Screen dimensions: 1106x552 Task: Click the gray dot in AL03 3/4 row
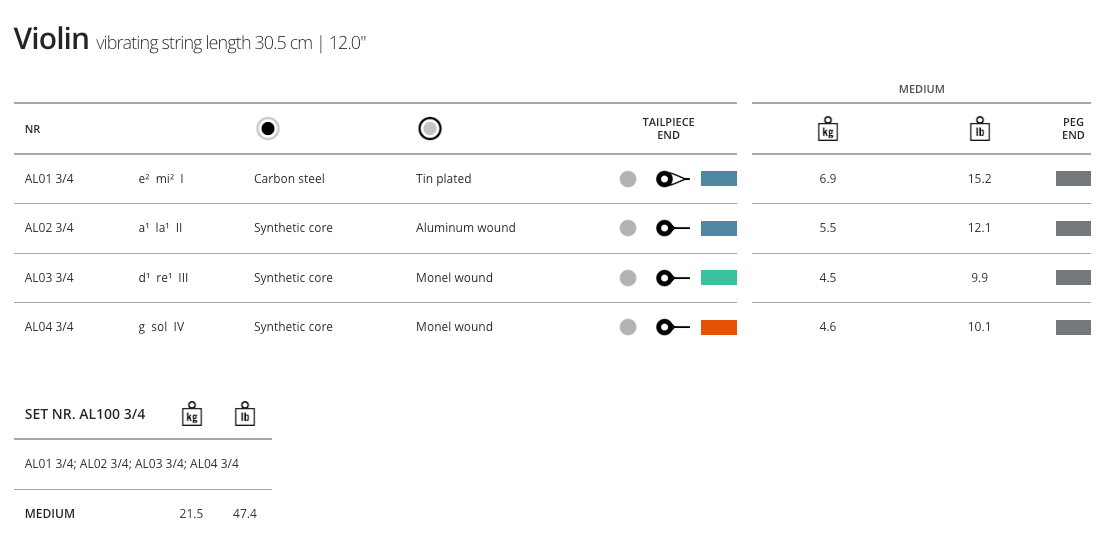tap(628, 278)
